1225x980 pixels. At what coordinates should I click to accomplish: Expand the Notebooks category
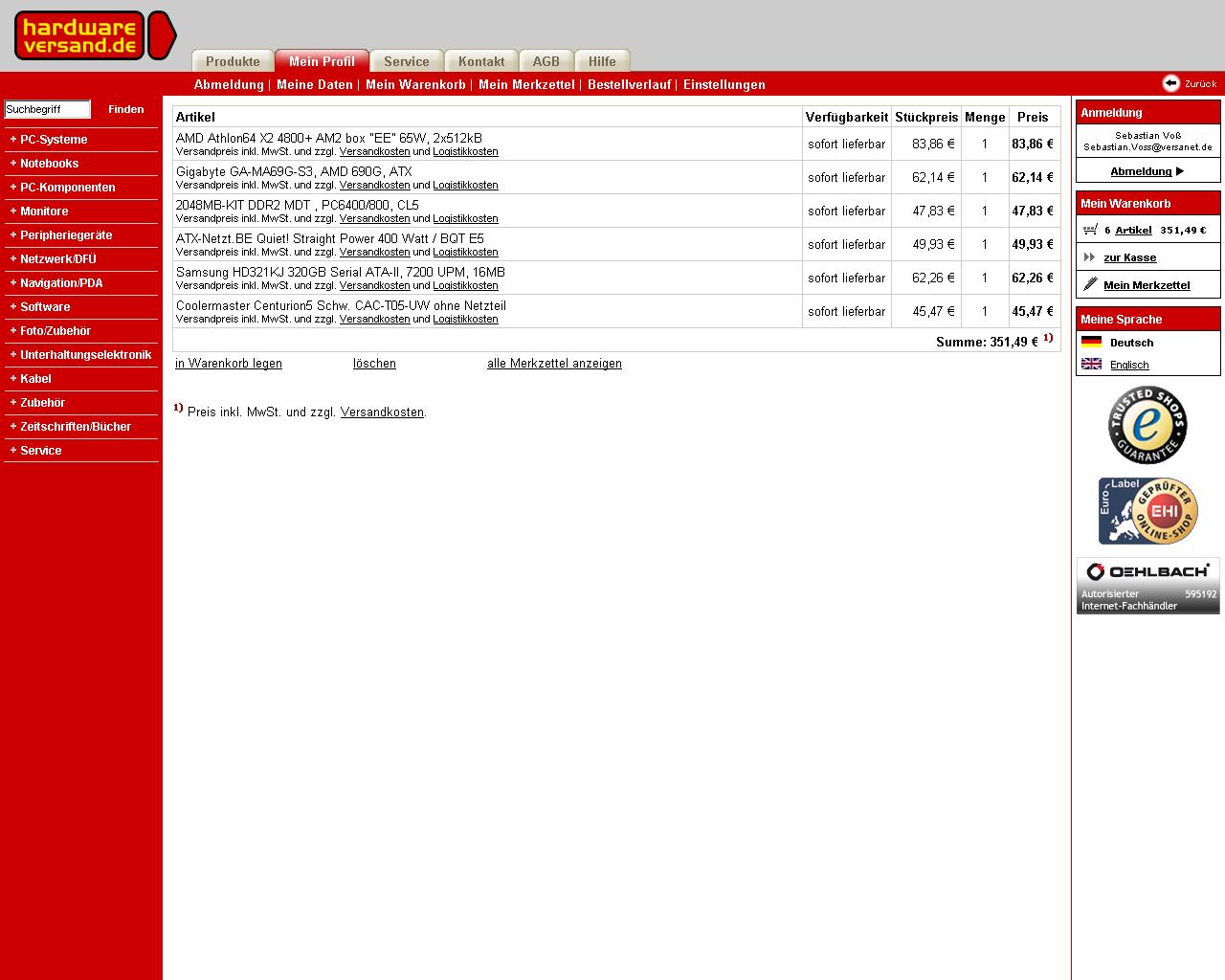44,163
